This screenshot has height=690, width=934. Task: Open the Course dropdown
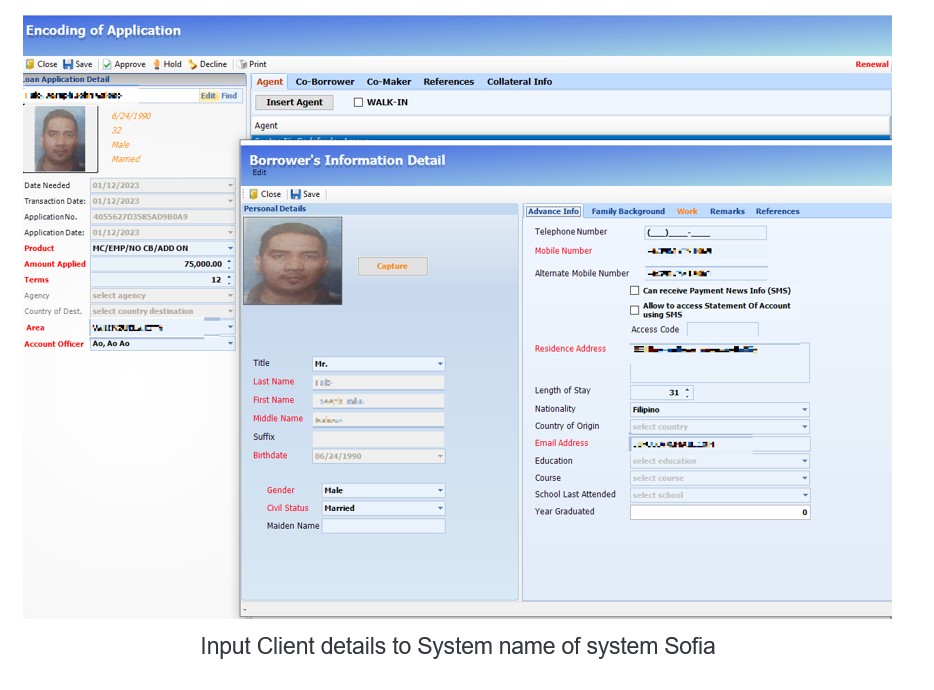click(x=805, y=478)
